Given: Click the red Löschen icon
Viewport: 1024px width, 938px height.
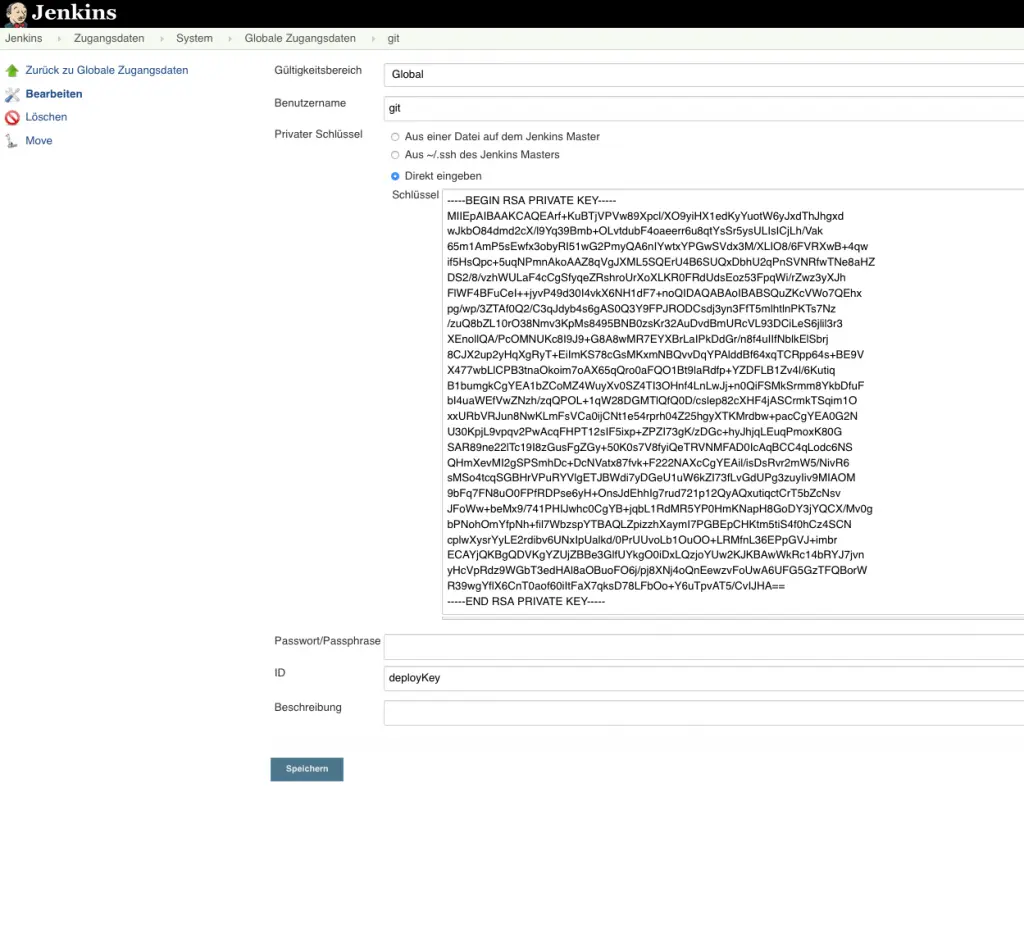Looking at the screenshot, I should [12, 117].
